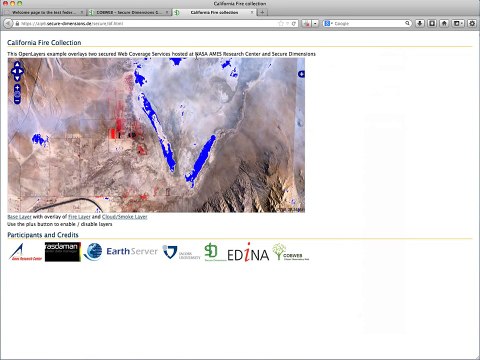Click the red add-on toolbar icon
The height and width of the screenshot is (360, 480).
307,23
